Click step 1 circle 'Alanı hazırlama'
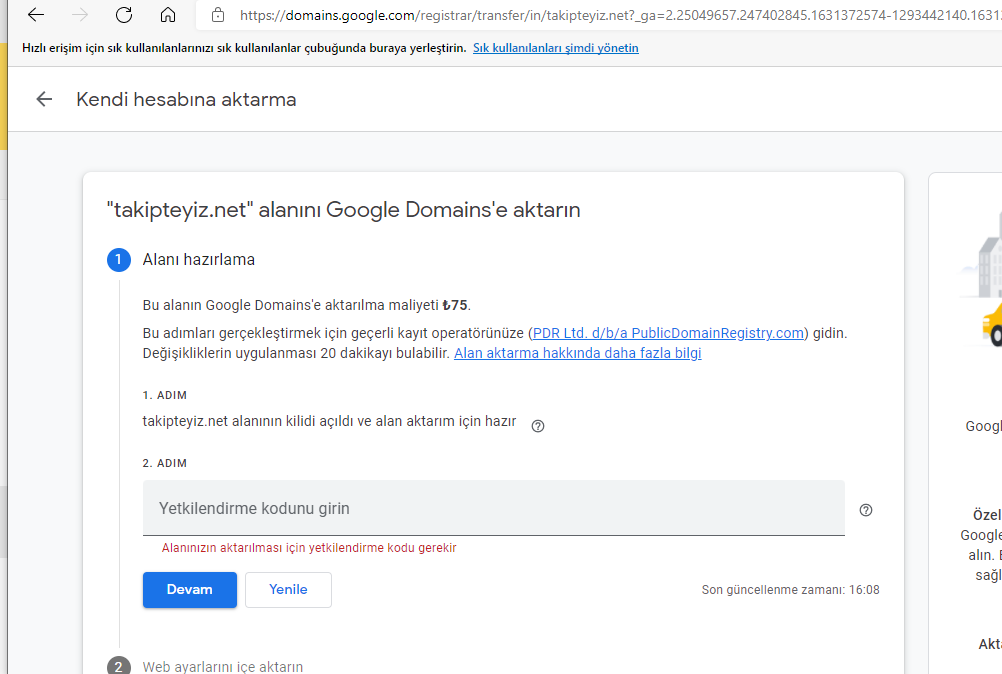Viewport: 1002px width, 674px height. pos(119,259)
